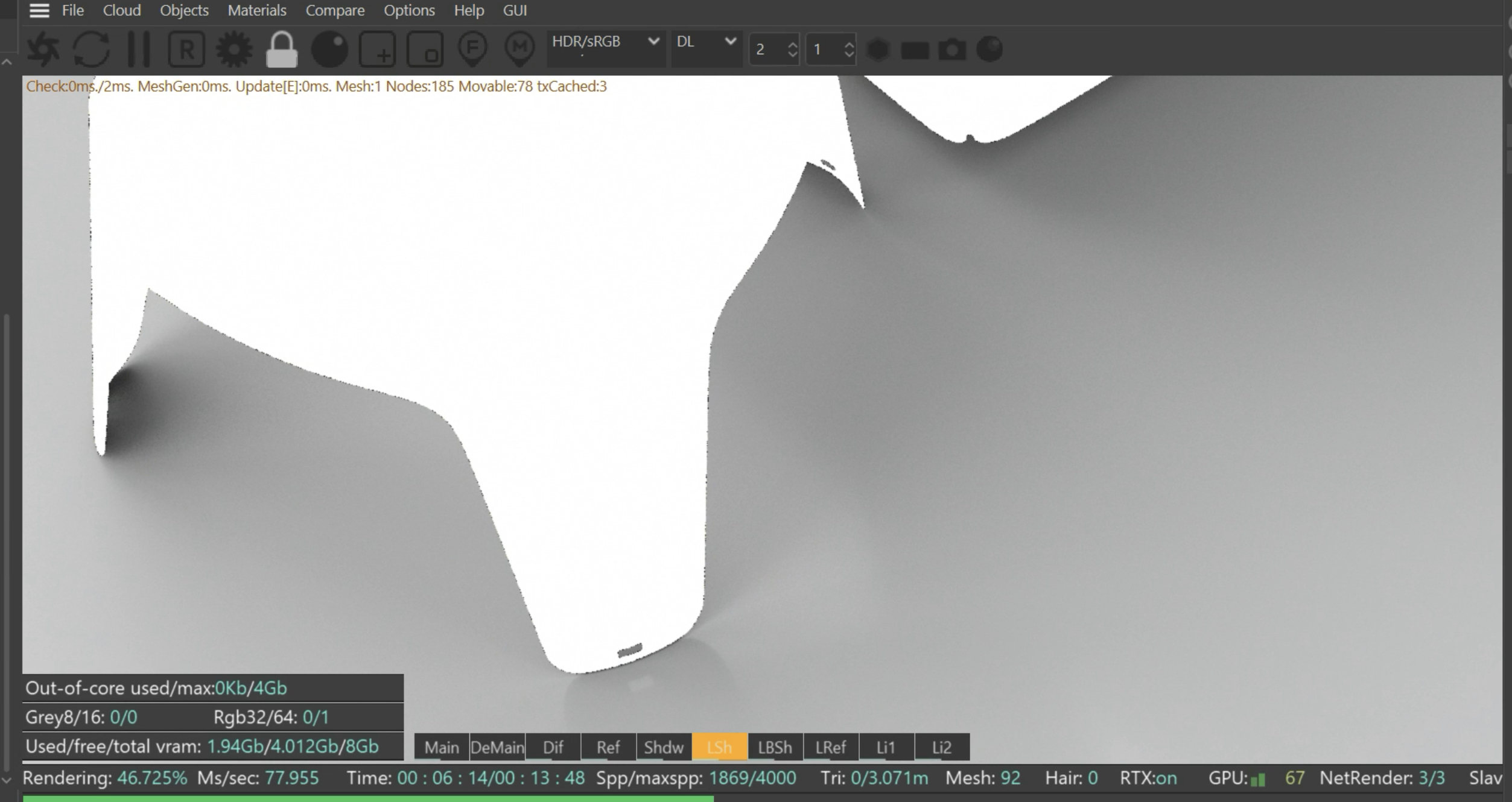Toggle the resolution lock icon
The height and width of the screenshot is (802, 1512).
coord(282,49)
